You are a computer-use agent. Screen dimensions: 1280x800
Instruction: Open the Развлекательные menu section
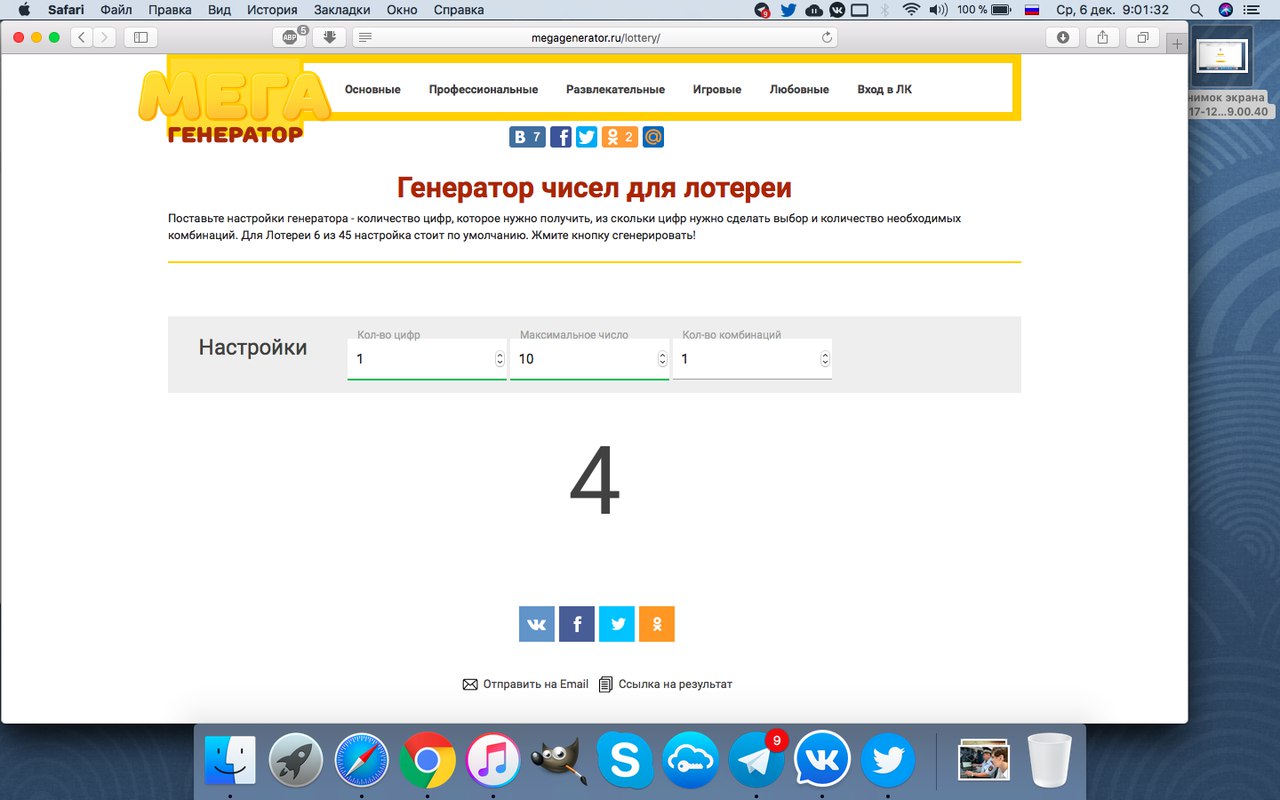pyautogui.click(x=615, y=89)
